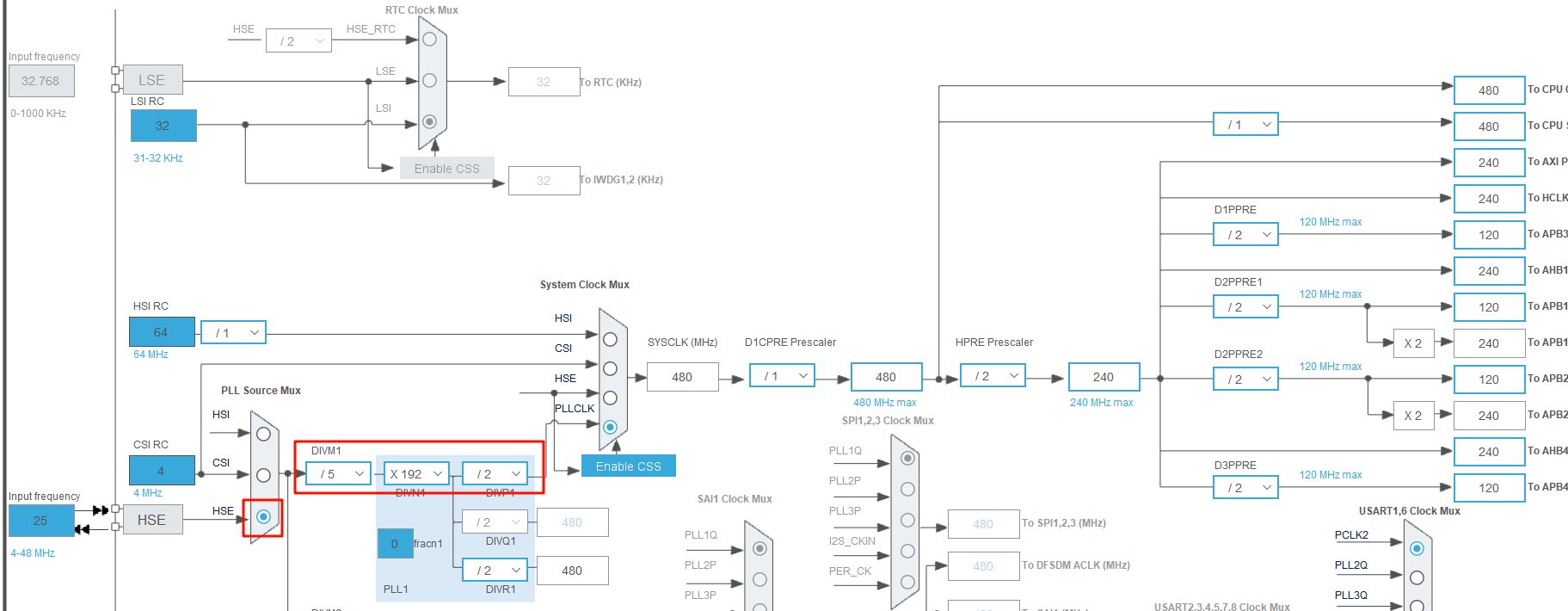The height and width of the screenshot is (611, 1568).
Task: Open the HSI RC /1 divider dropdown
Action: 234,333
